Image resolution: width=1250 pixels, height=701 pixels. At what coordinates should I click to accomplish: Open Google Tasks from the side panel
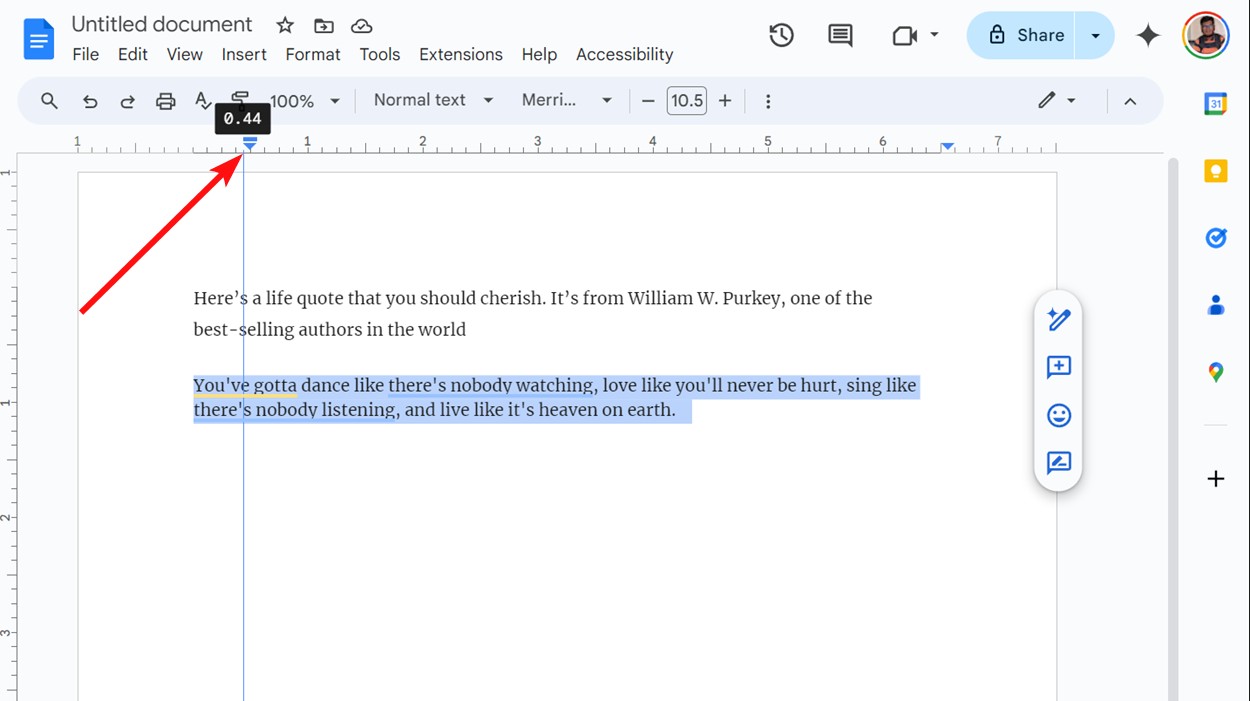click(1215, 237)
